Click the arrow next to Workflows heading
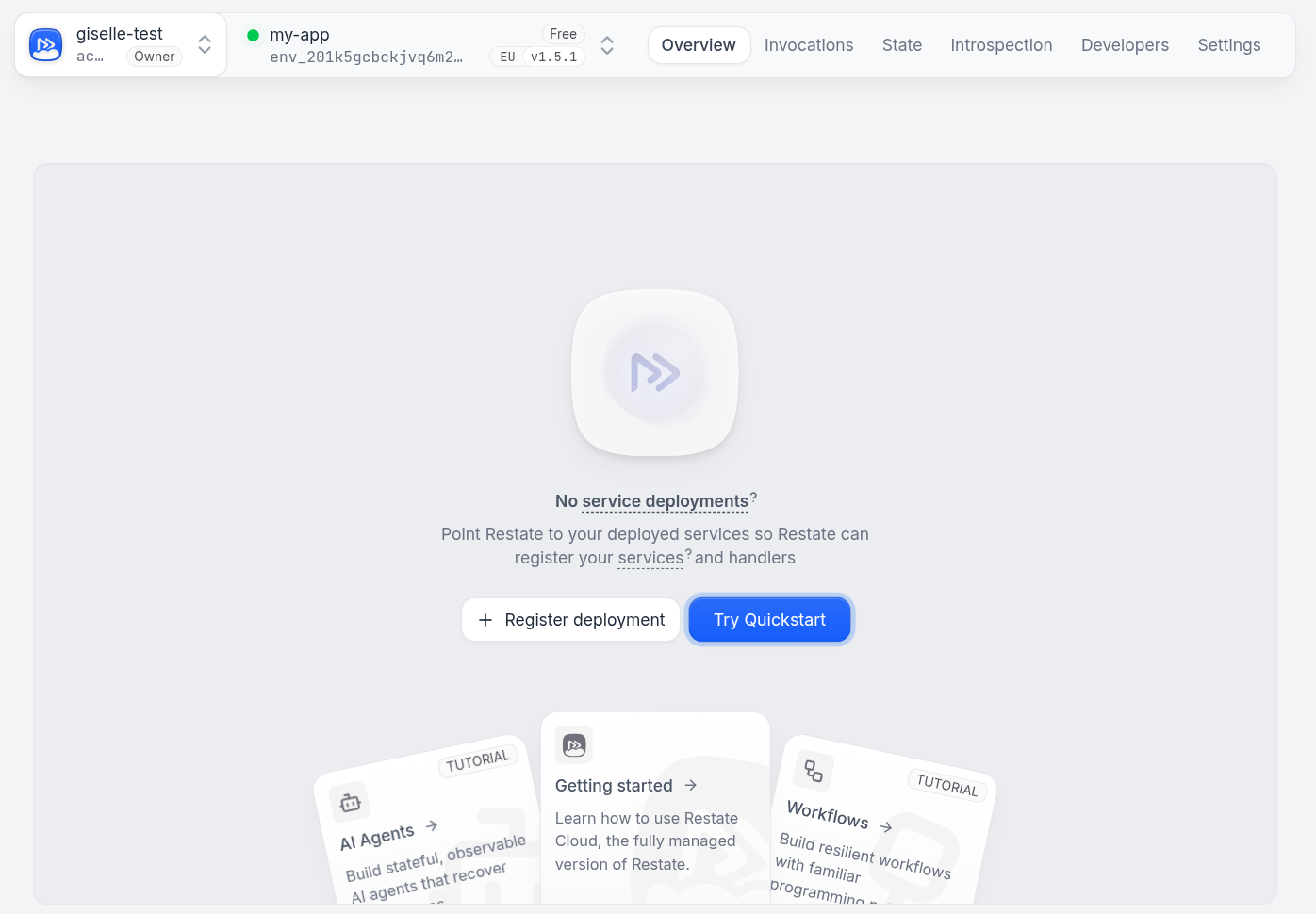The image size is (1316, 914). tap(887, 826)
